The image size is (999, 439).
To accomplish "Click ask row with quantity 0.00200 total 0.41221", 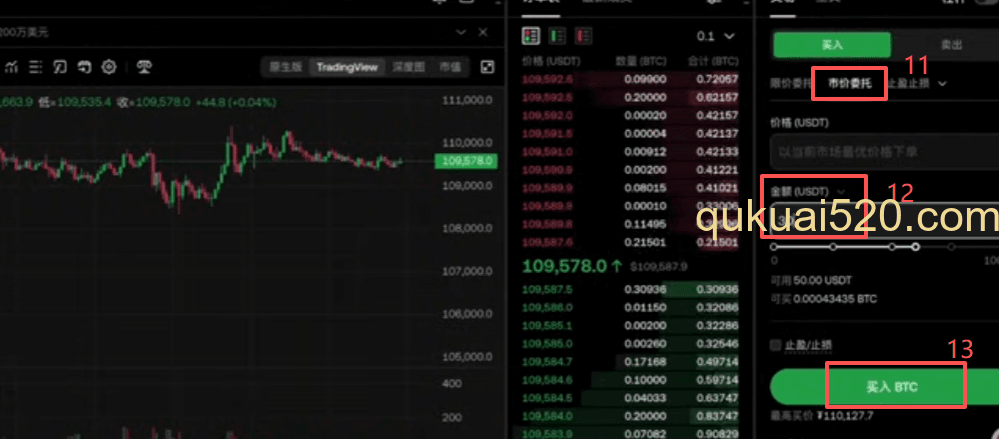I will click(x=630, y=170).
